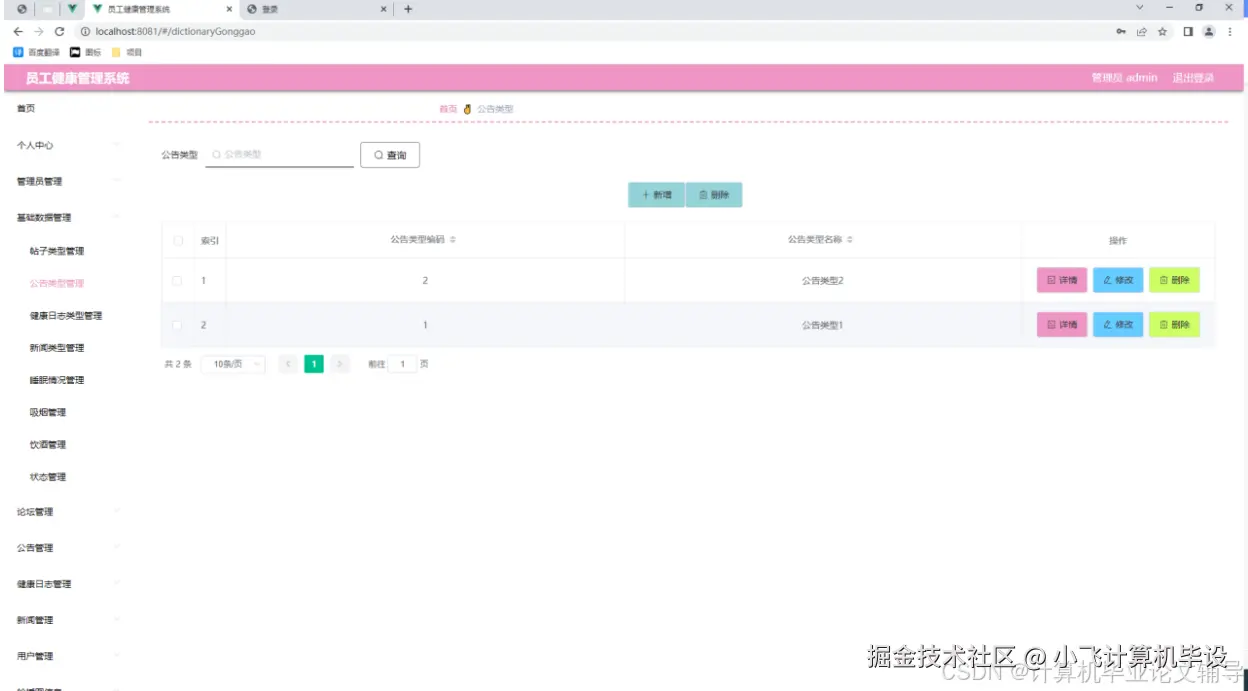
Task: Open the Chrome three-dot menu
Action: click(1230, 31)
